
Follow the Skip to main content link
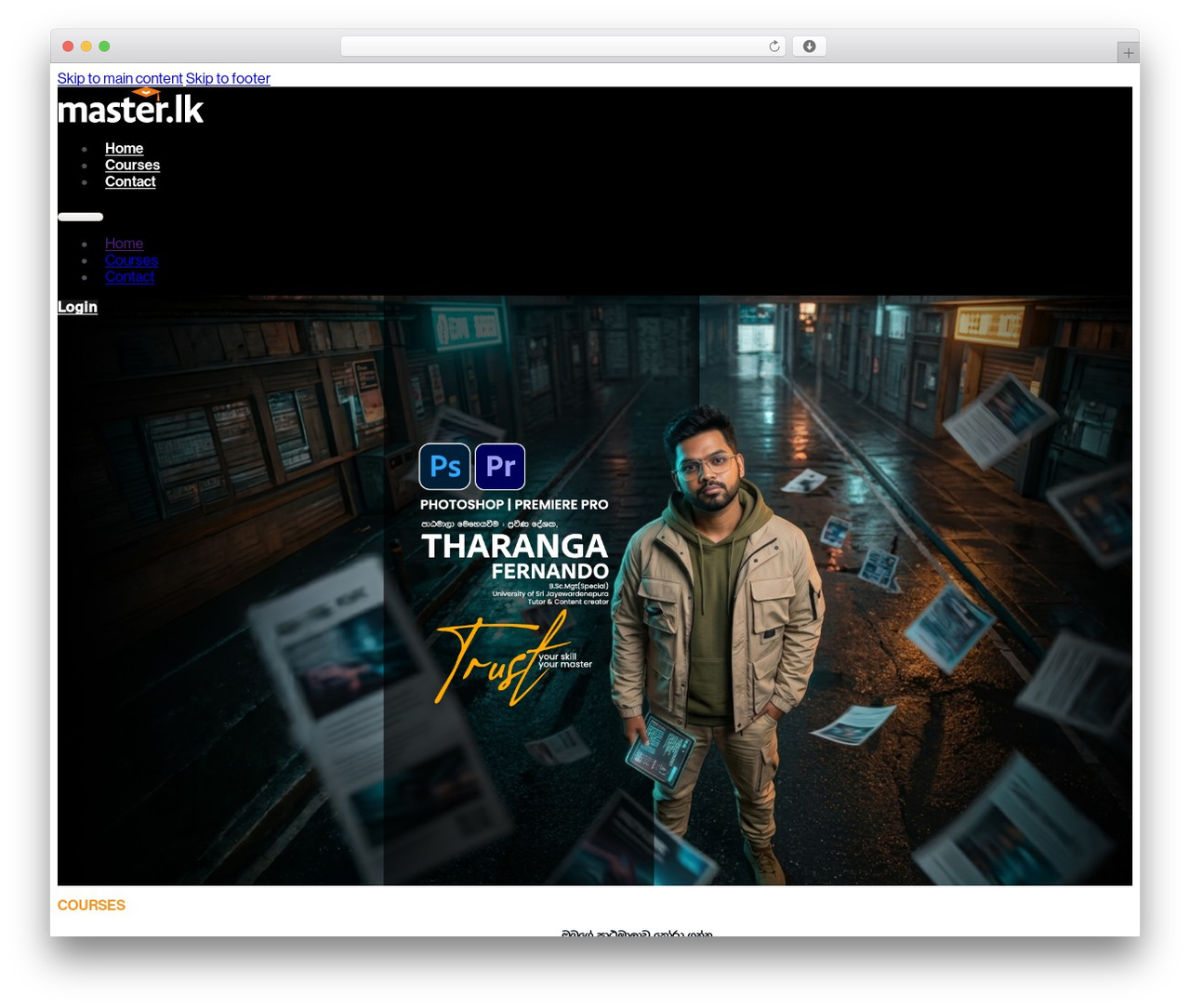(x=120, y=78)
